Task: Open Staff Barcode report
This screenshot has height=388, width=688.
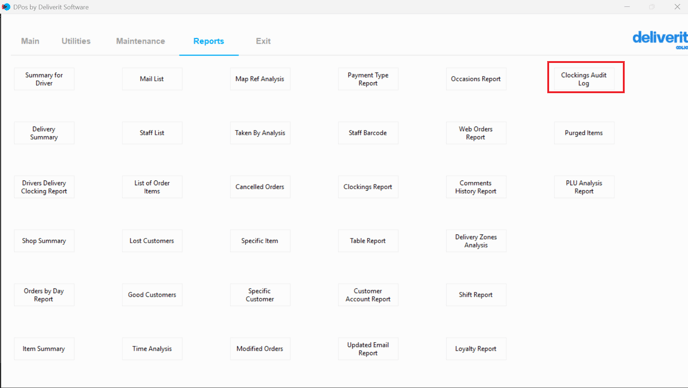Action: [368, 133]
